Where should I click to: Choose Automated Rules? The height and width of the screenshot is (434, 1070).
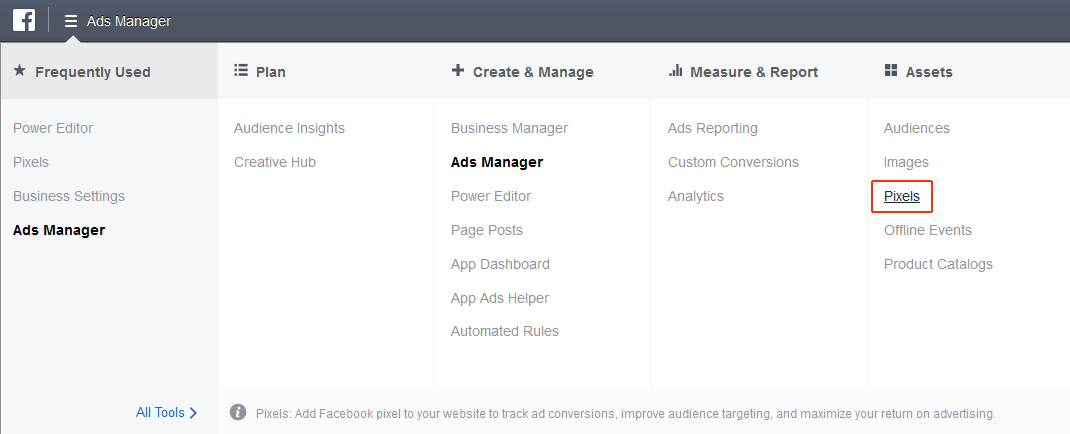pos(505,332)
